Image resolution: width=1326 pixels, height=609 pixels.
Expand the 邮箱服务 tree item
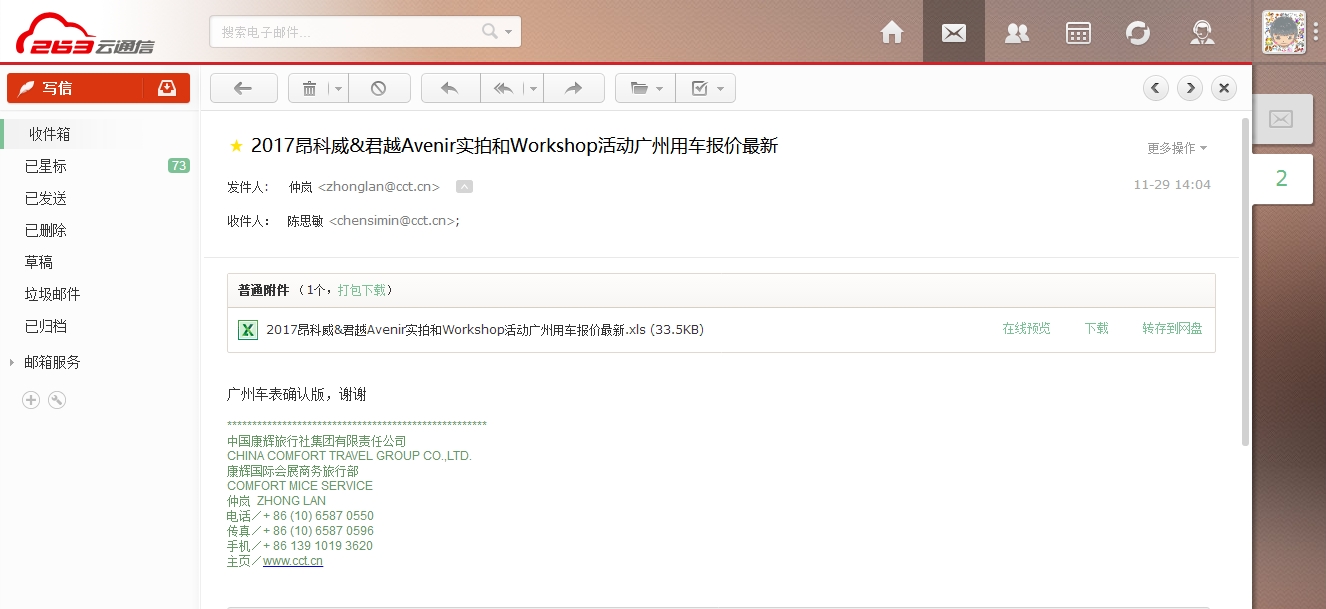tap(12, 362)
